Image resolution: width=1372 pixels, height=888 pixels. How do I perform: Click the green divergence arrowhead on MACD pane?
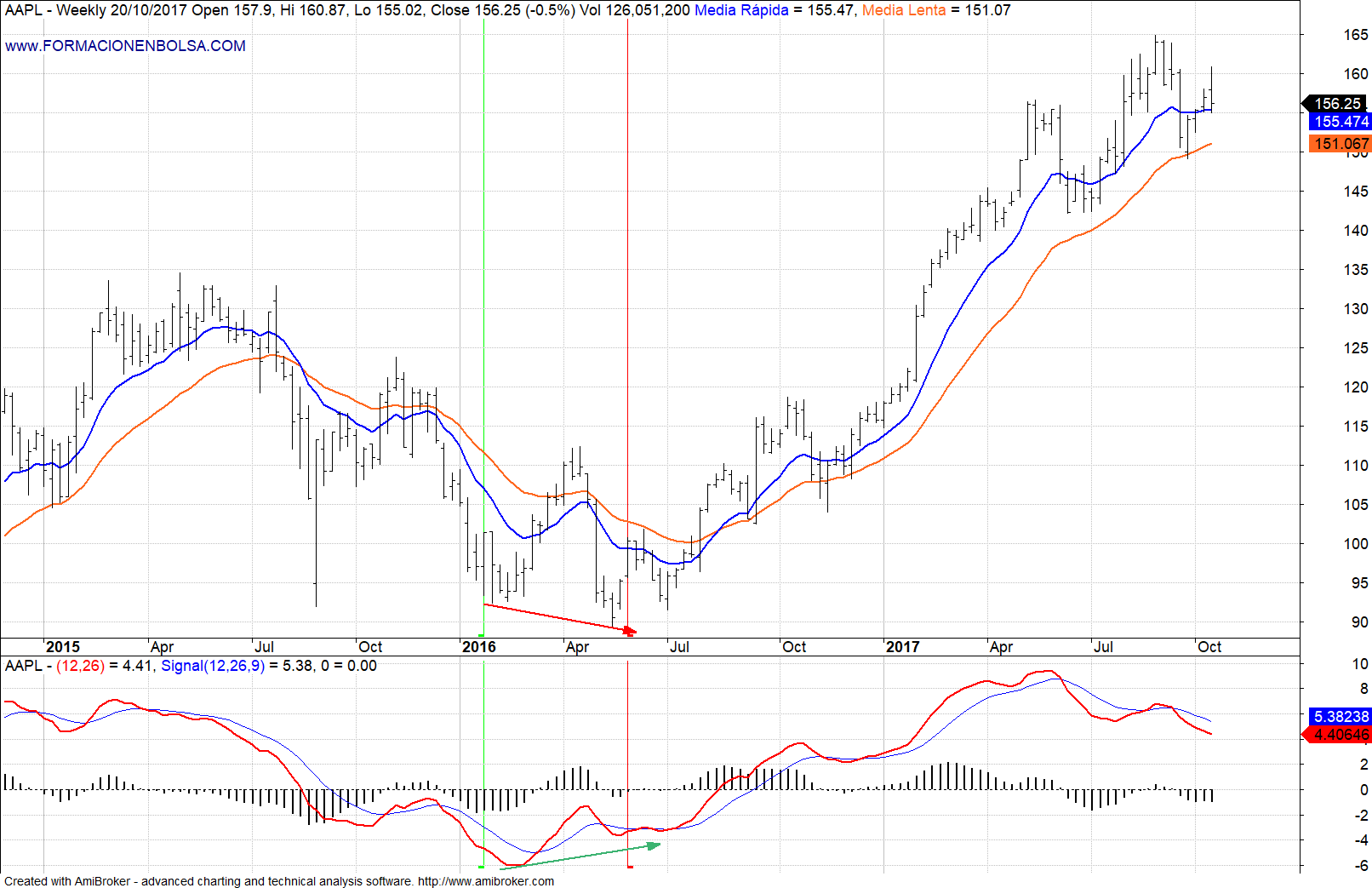(654, 845)
